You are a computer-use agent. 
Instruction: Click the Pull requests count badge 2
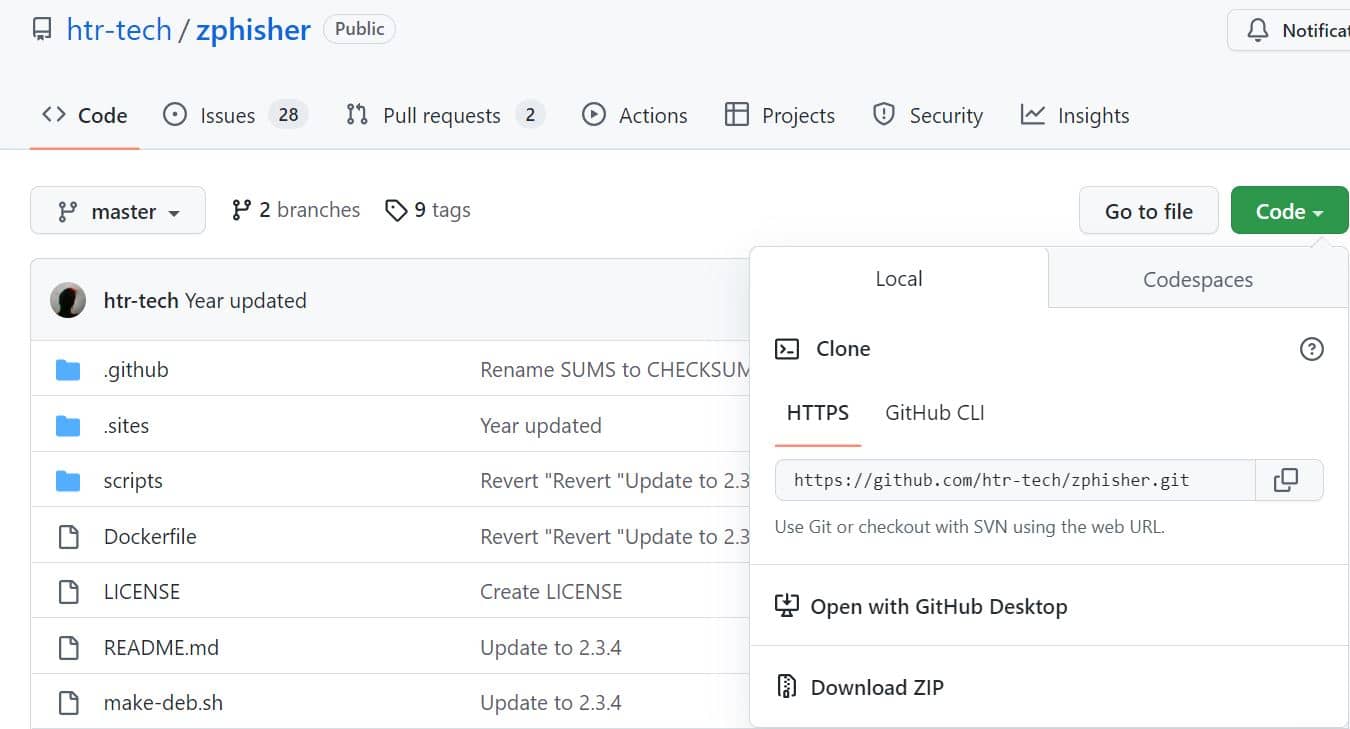tap(530, 115)
